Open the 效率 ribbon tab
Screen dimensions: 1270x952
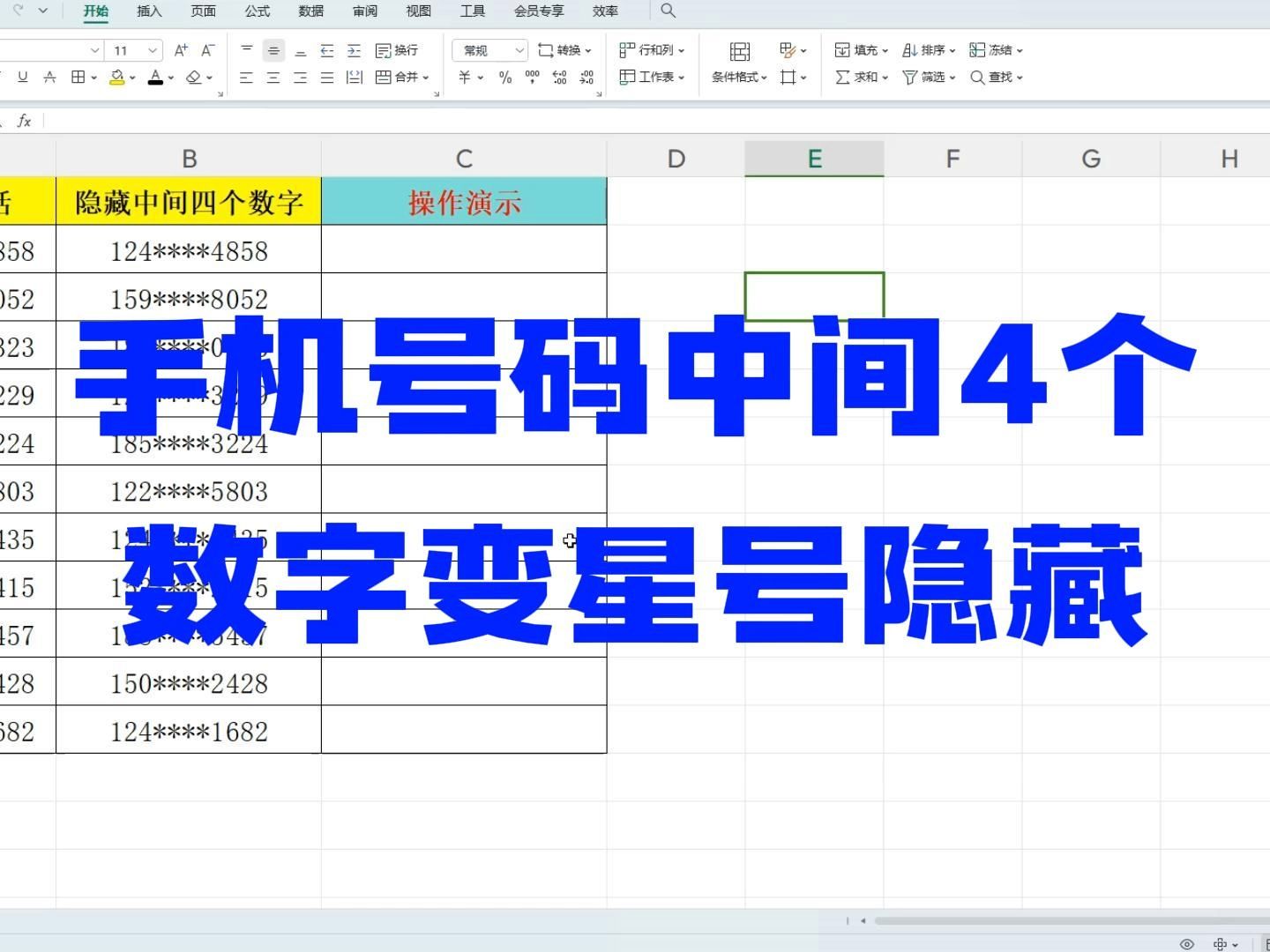(x=605, y=11)
